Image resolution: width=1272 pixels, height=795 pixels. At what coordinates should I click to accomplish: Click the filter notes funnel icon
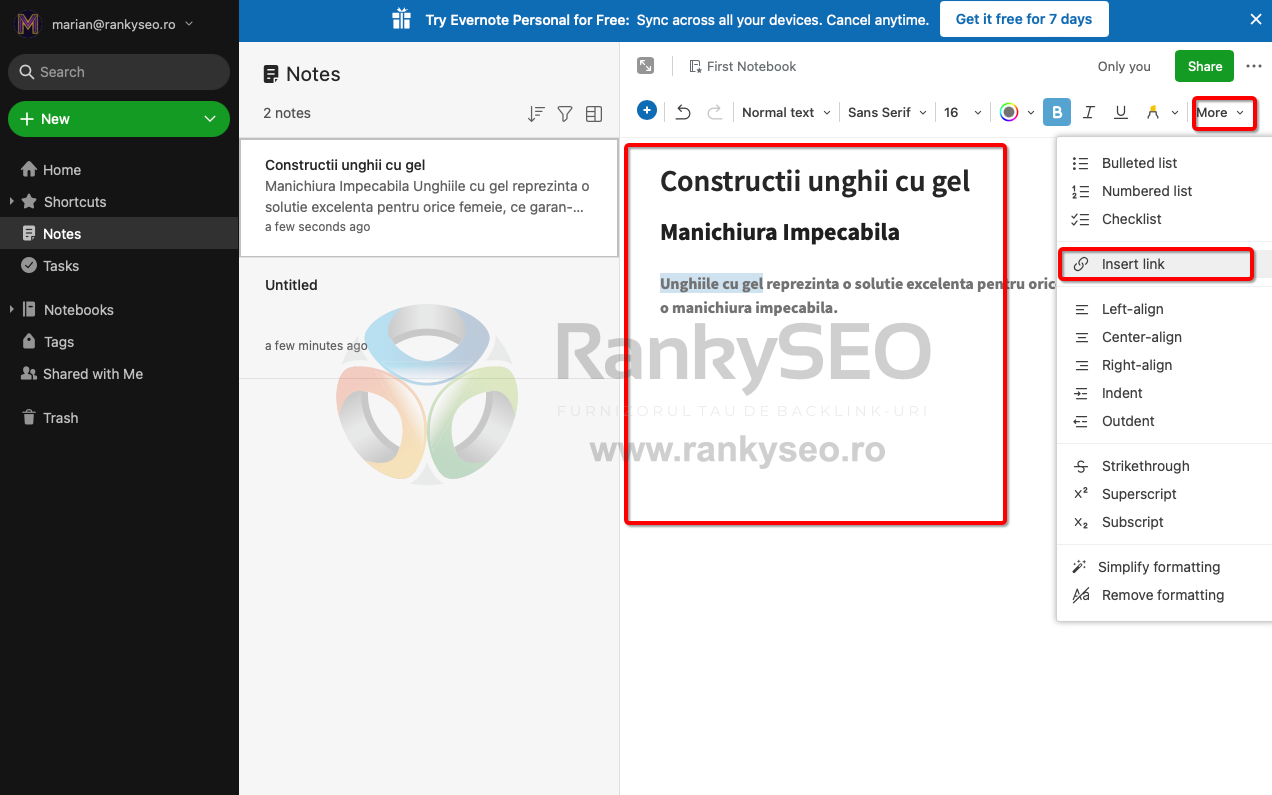565,114
